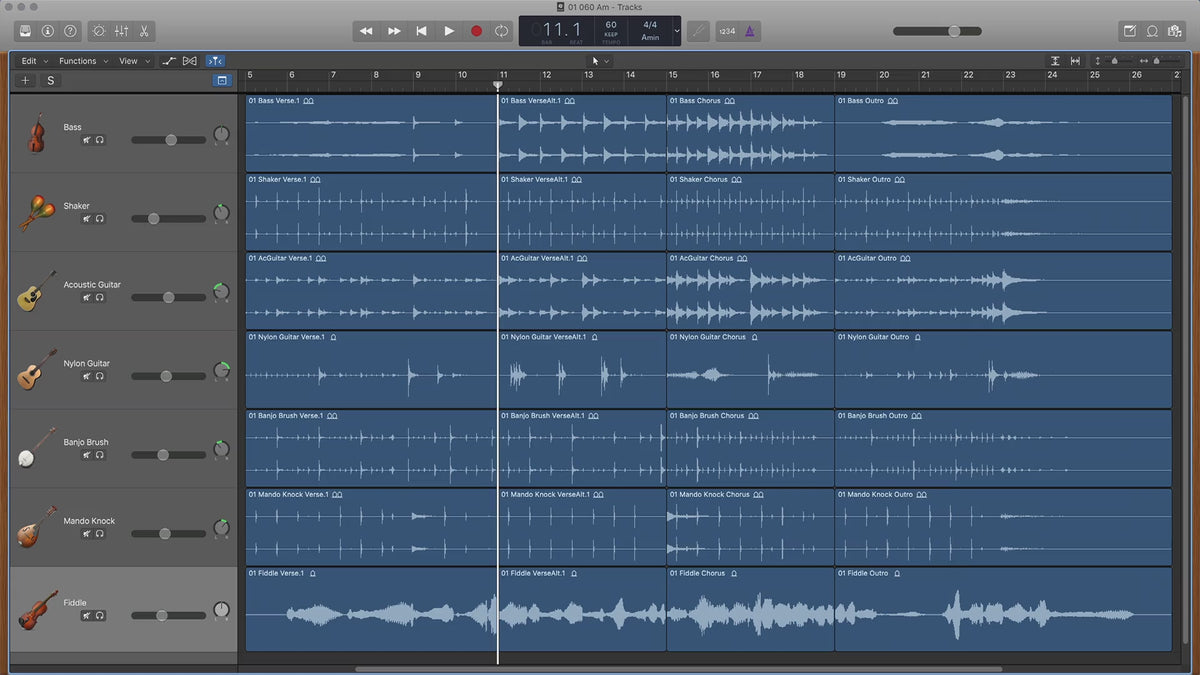Screen dimensions: 1200x675
Task: Click the add track plus button
Action: point(25,80)
